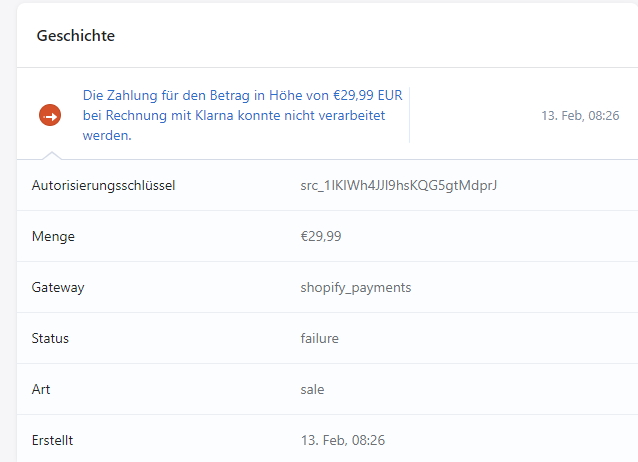
Task: Click the Status label
Action: [51, 338]
